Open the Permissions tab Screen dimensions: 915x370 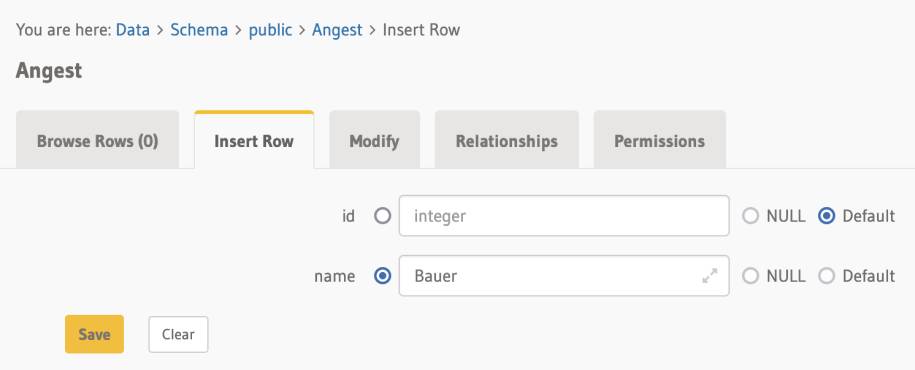pyautogui.click(x=659, y=141)
